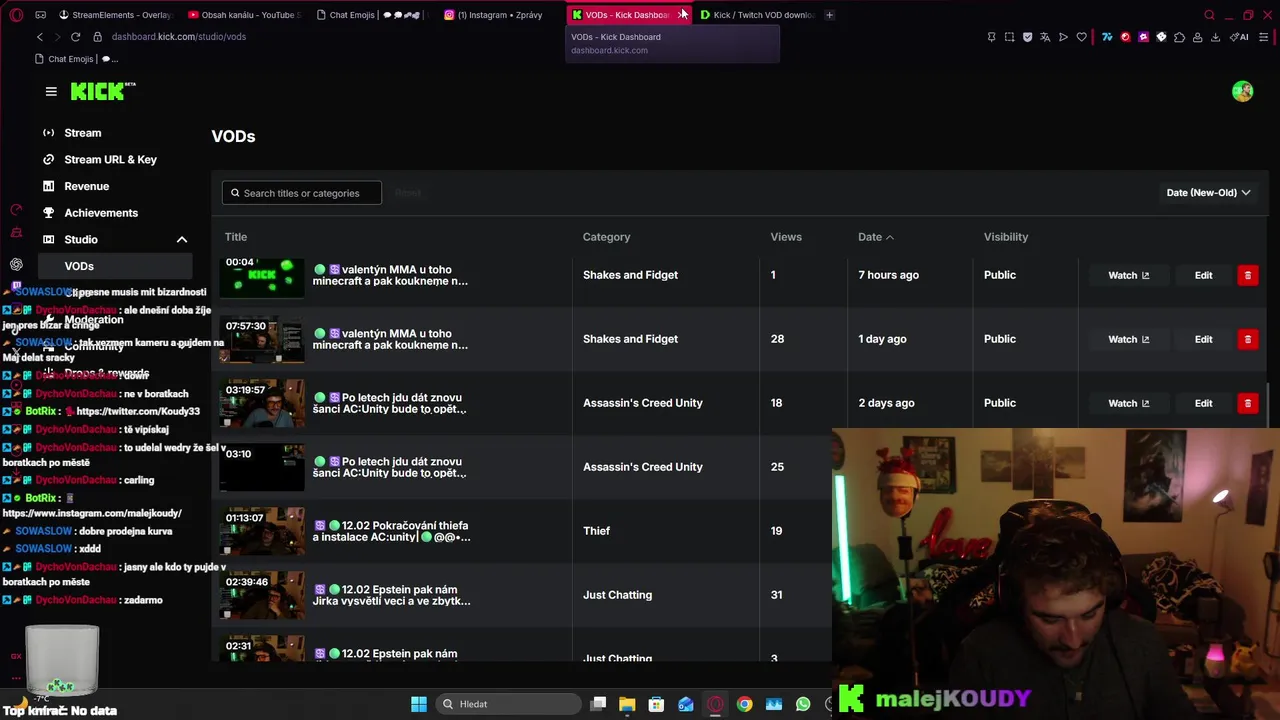Click the Hledat taskbar search box
Screen dimensions: 1280x720
tap(507, 704)
